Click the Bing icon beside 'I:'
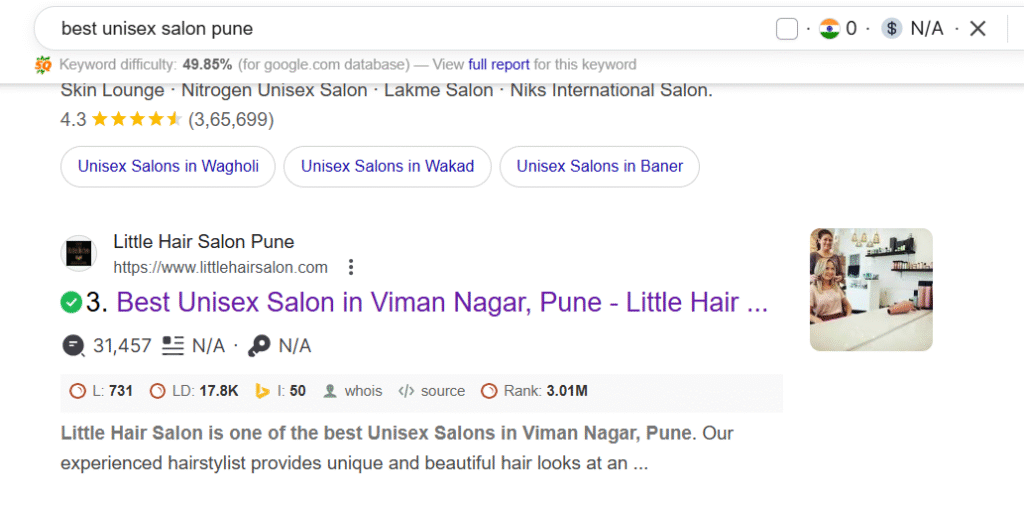 [x=263, y=391]
